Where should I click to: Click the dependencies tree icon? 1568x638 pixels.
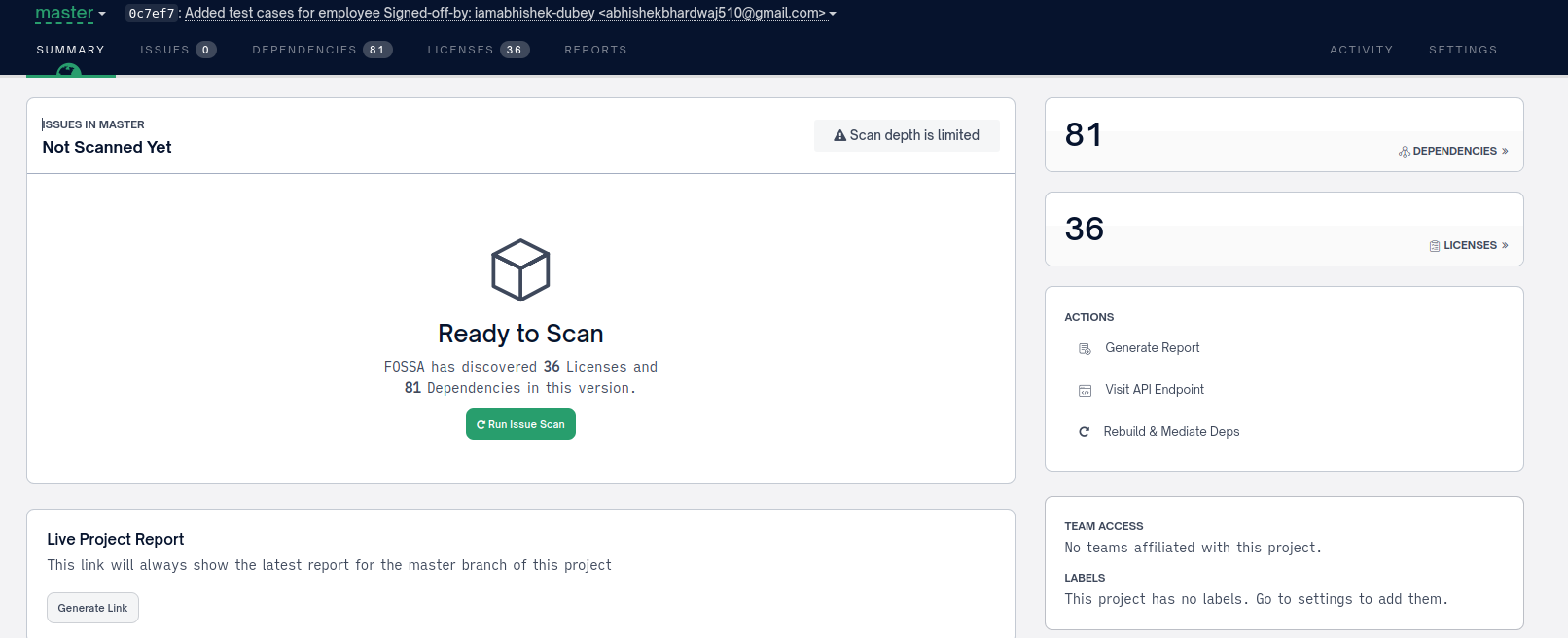pos(1405,151)
